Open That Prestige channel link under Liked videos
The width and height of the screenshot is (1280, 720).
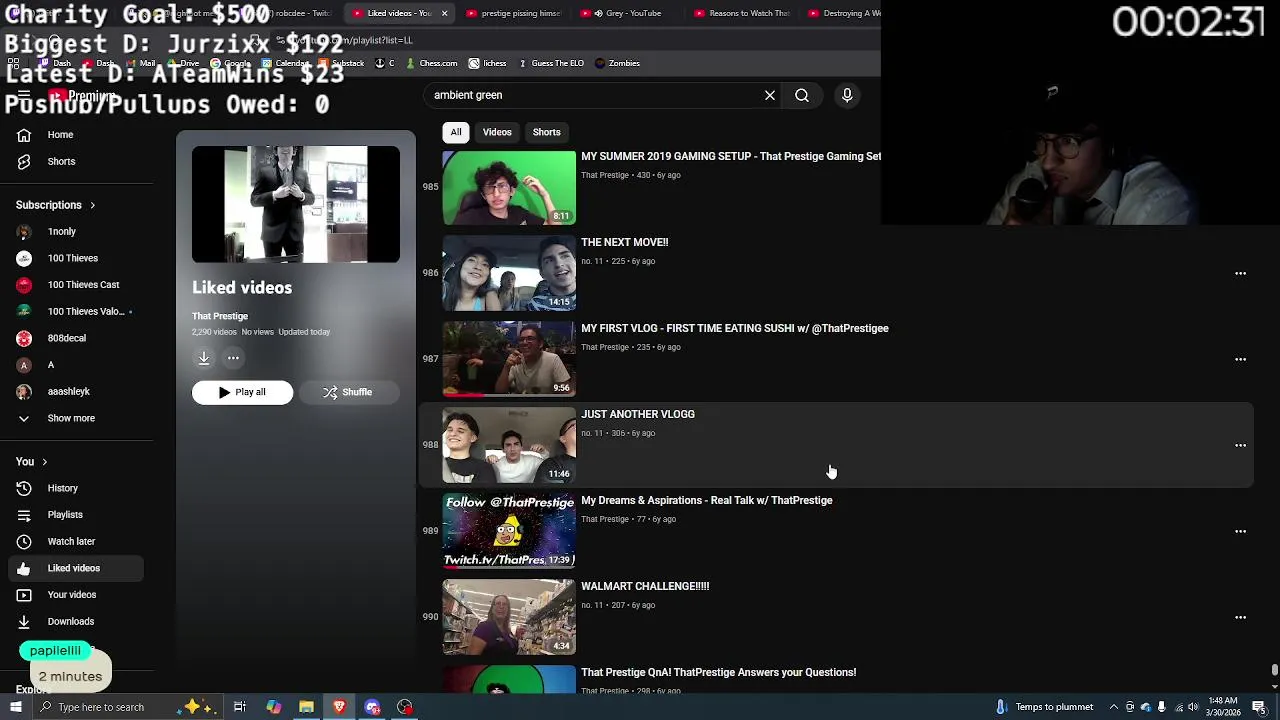220,316
